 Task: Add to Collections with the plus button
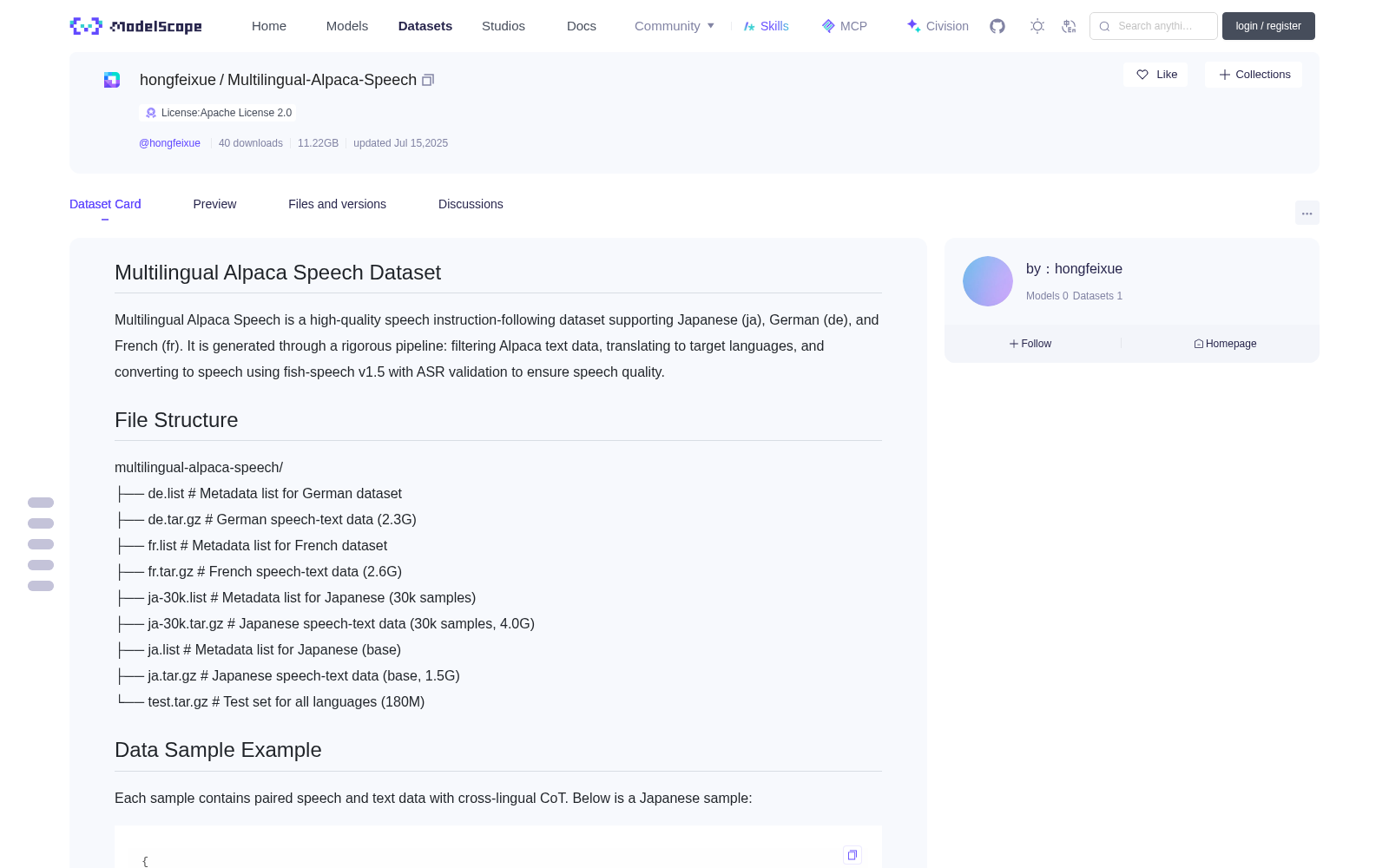coord(1254,75)
